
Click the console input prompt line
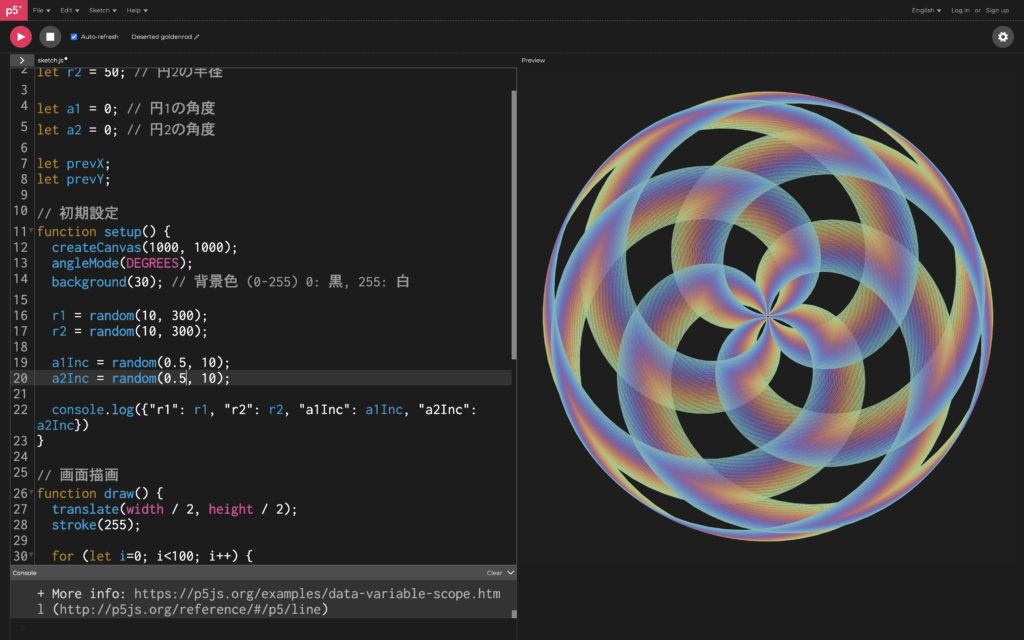tap(263, 628)
